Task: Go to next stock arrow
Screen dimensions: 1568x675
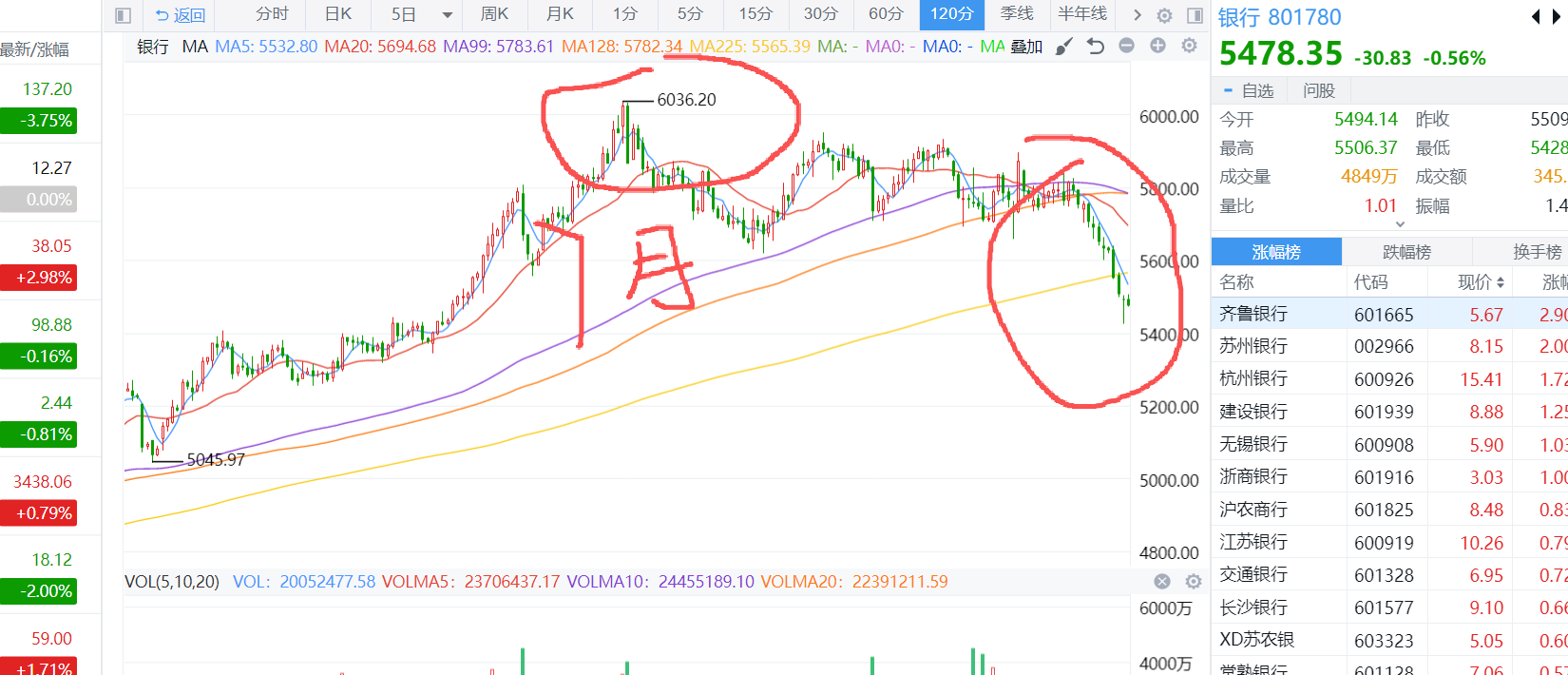Action: point(1559,17)
